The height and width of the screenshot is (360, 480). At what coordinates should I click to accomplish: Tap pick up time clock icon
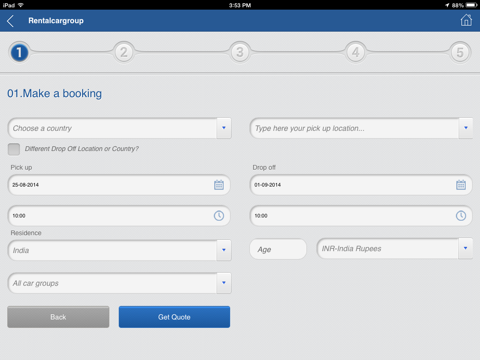pos(219,216)
